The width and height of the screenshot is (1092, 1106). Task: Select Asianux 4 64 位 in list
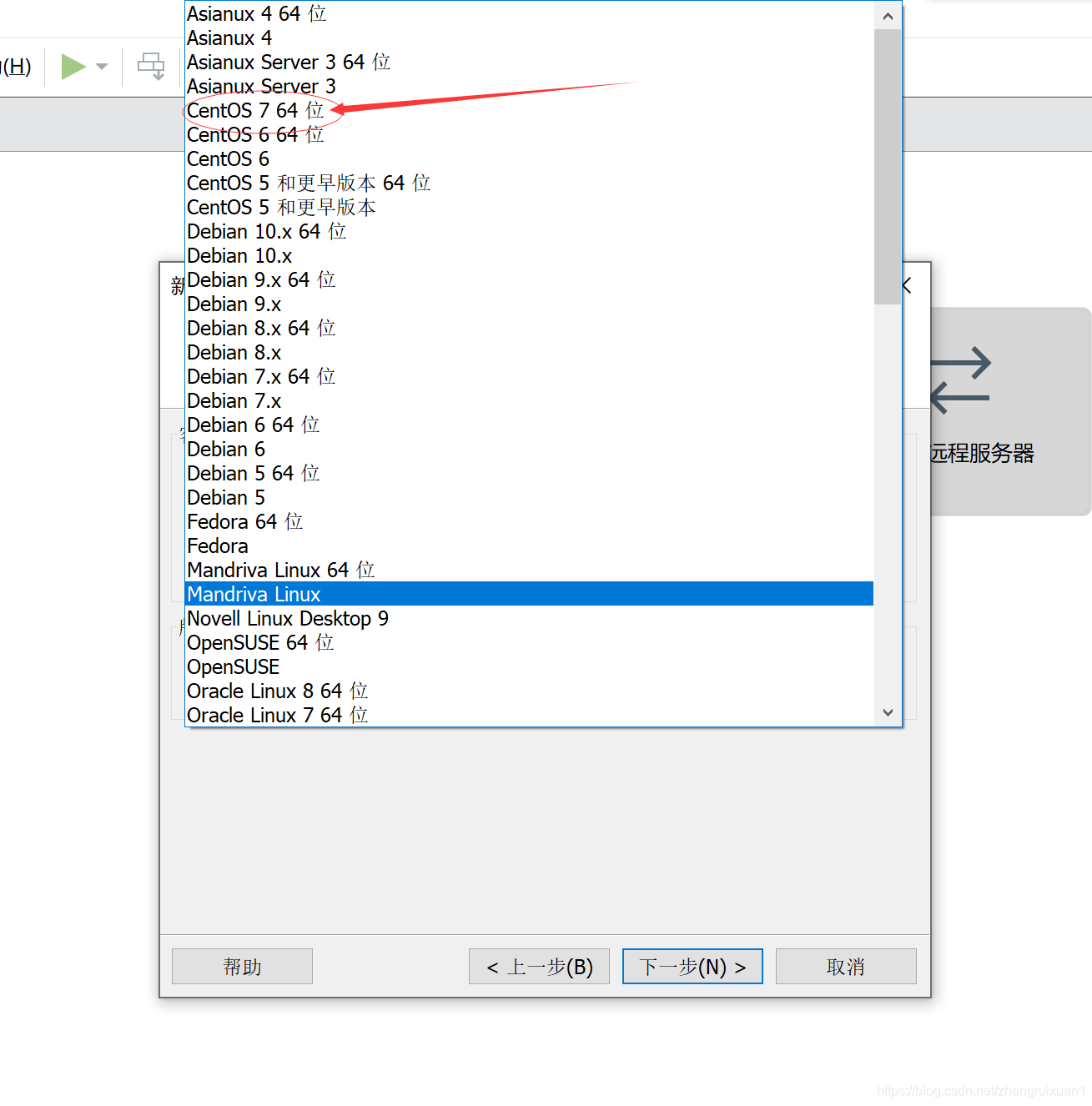point(529,14)
